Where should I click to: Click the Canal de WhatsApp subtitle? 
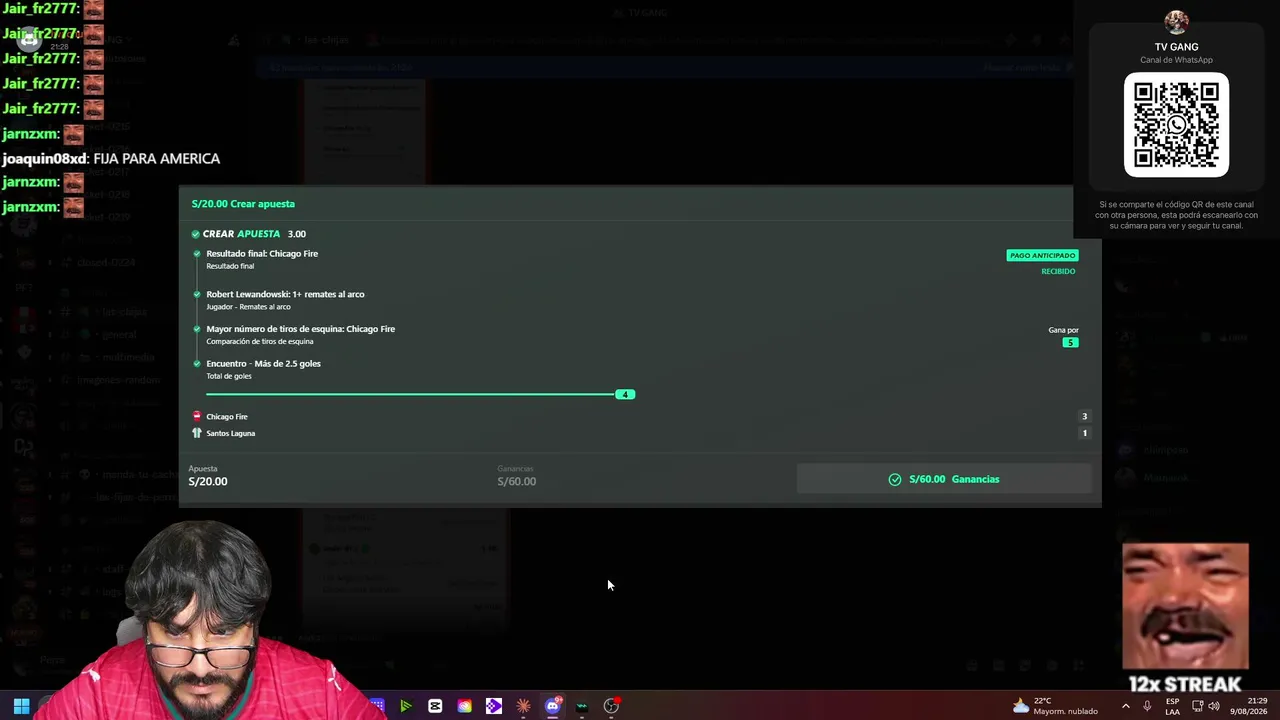pyautogui.click(x=1176, y=60)
